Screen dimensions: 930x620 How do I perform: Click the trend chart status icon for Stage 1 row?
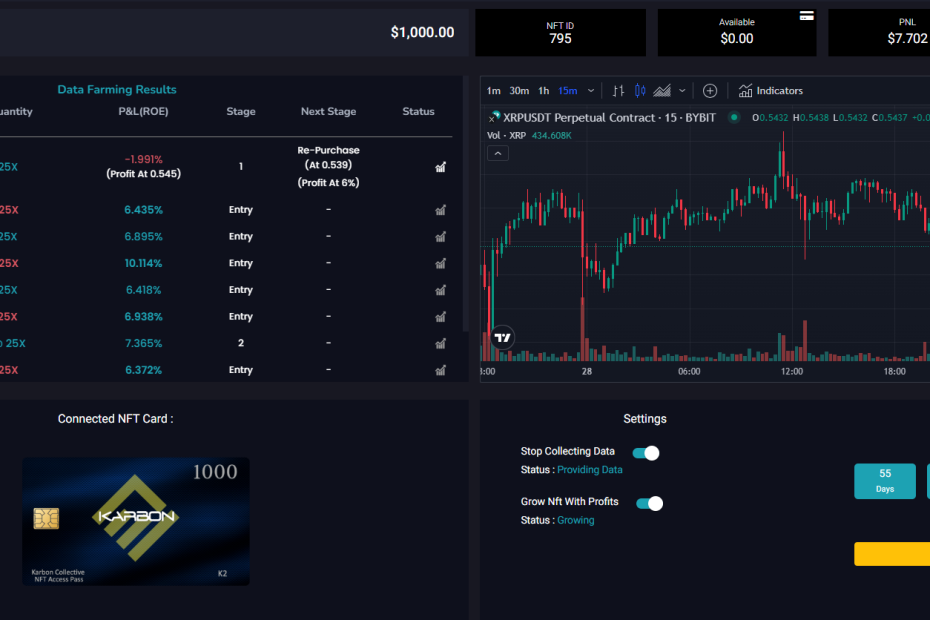coord(440,167)
